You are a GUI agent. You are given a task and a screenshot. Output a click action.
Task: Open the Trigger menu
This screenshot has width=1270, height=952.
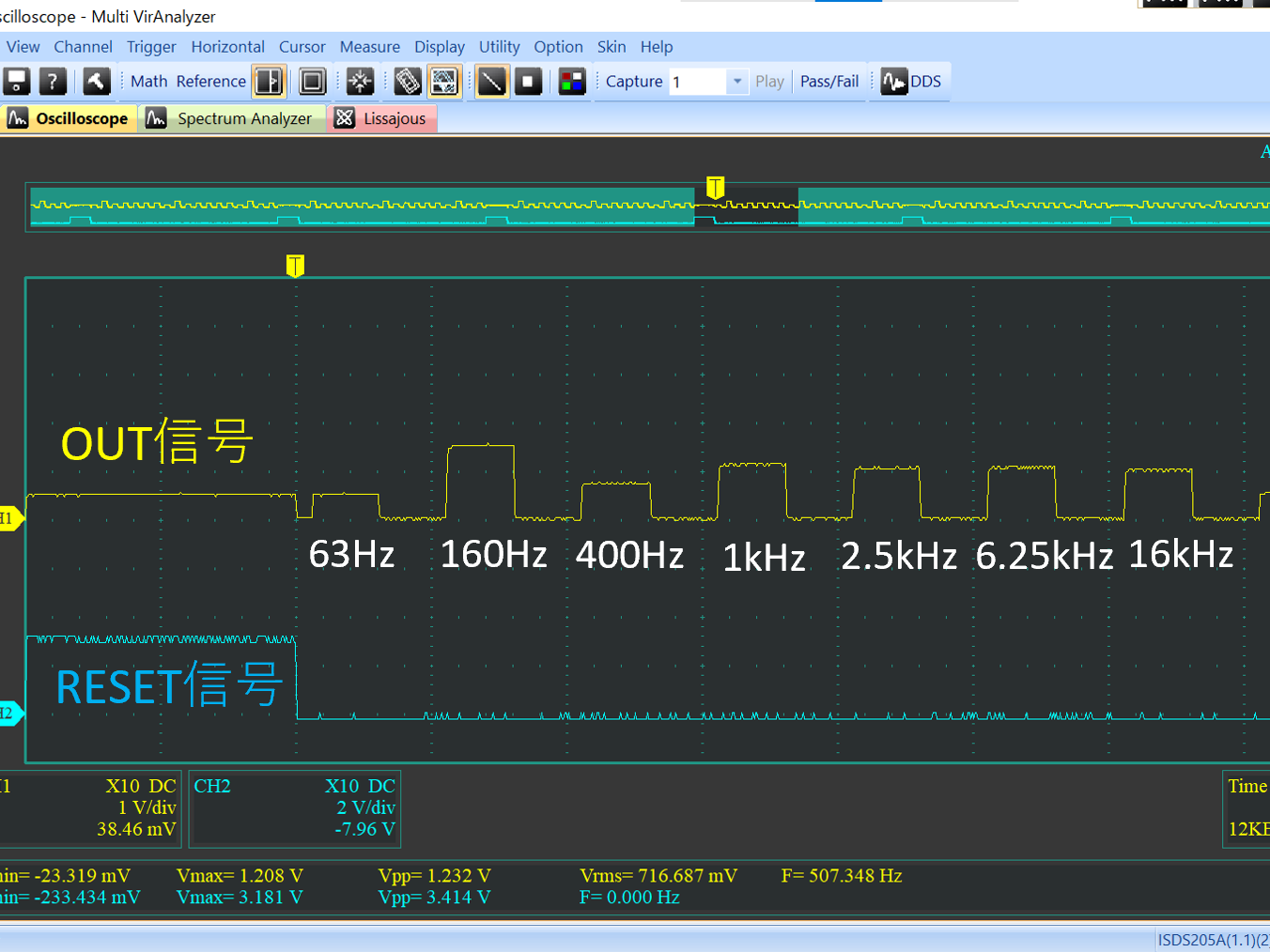tap(151, 47)
